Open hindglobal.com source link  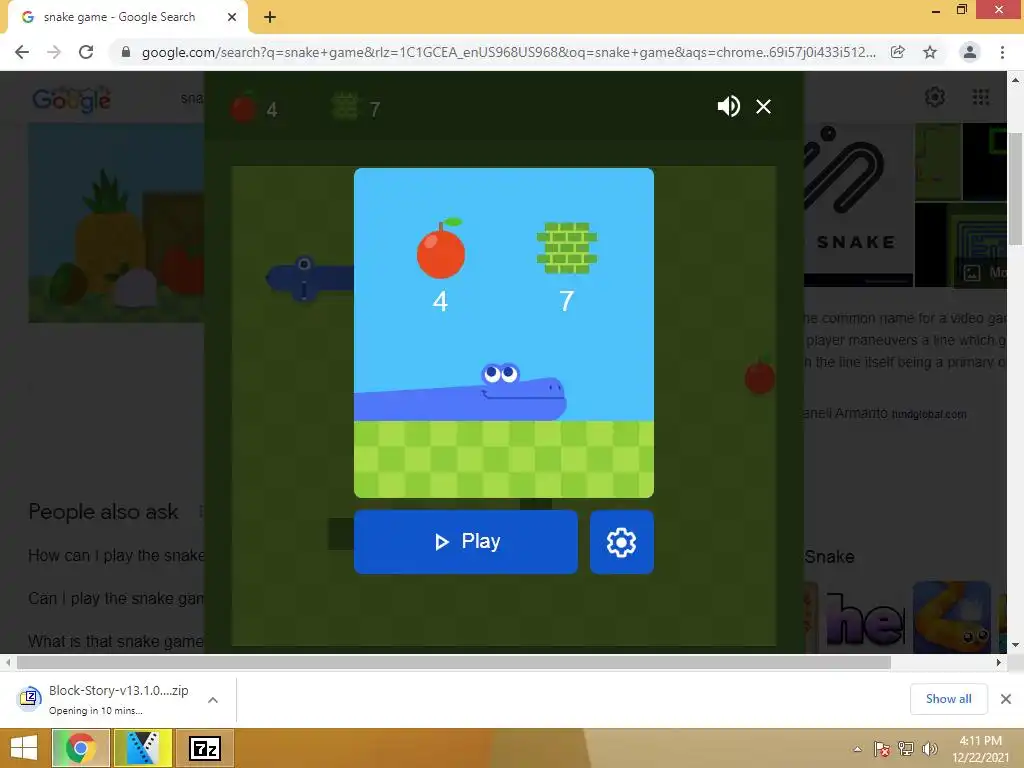coord(929,414)
